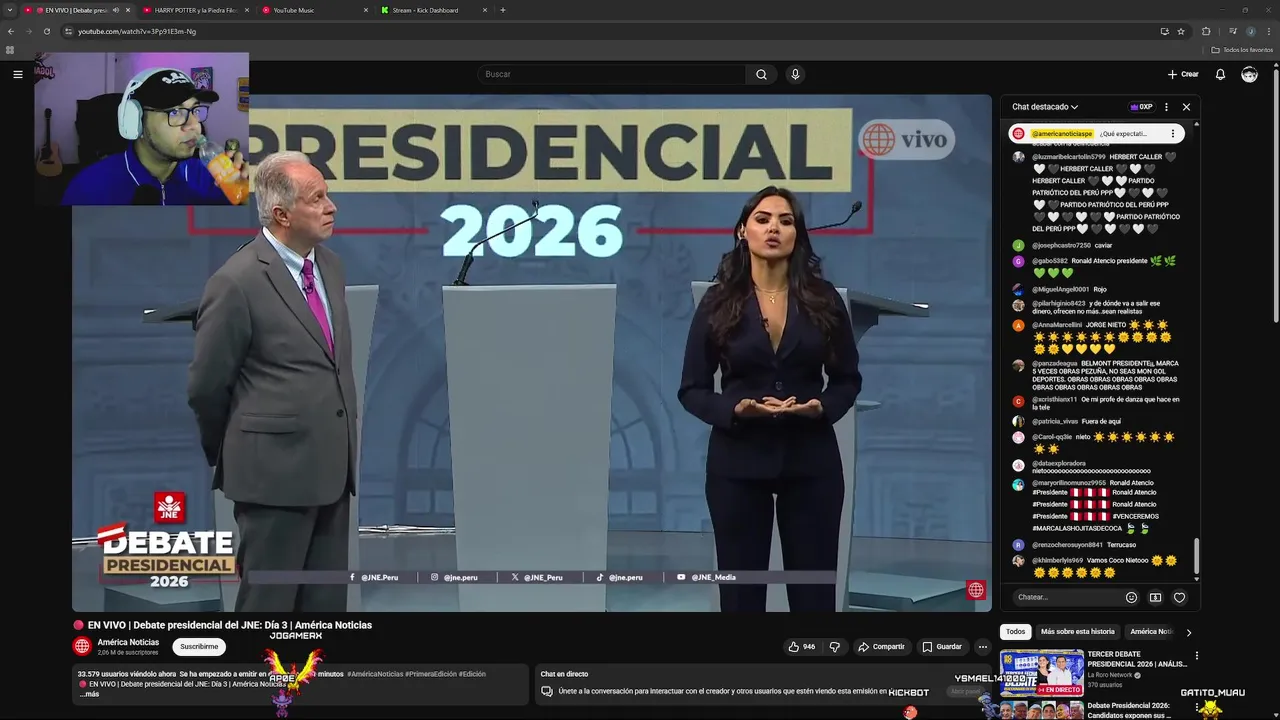Select the Todos filter chip
The height and width of the screenshot is (720, 1280).
[x=1015, y=632]
